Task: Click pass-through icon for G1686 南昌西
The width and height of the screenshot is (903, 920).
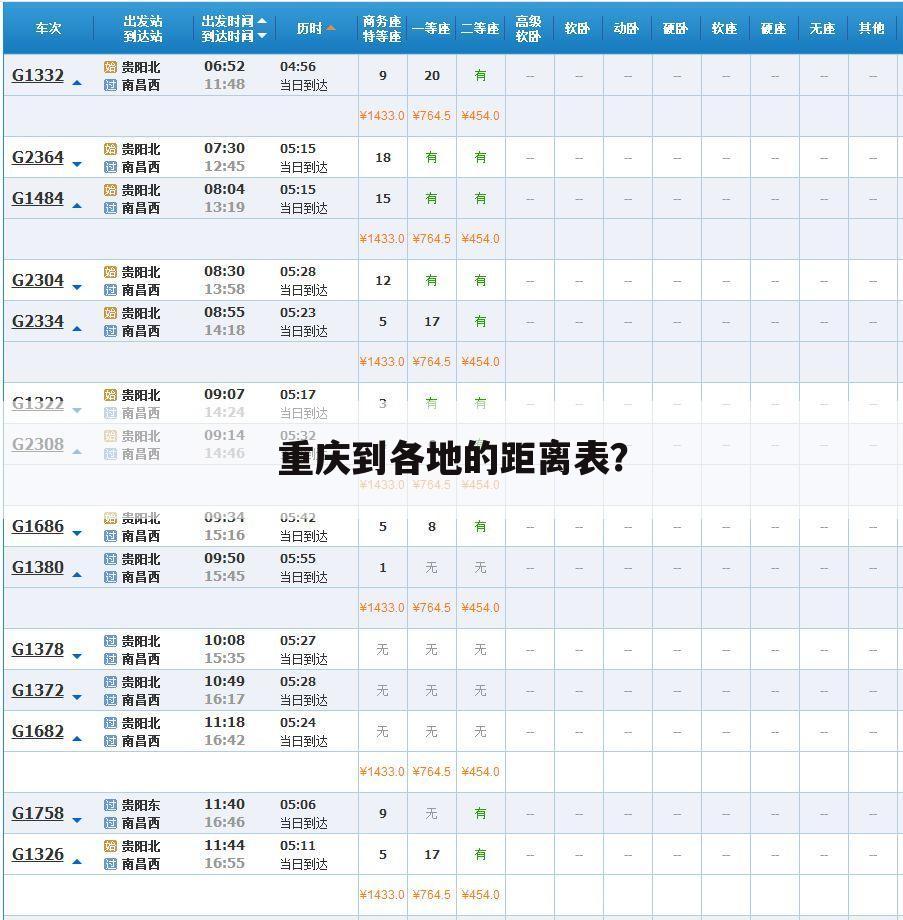Action: (x=110, y=536)
